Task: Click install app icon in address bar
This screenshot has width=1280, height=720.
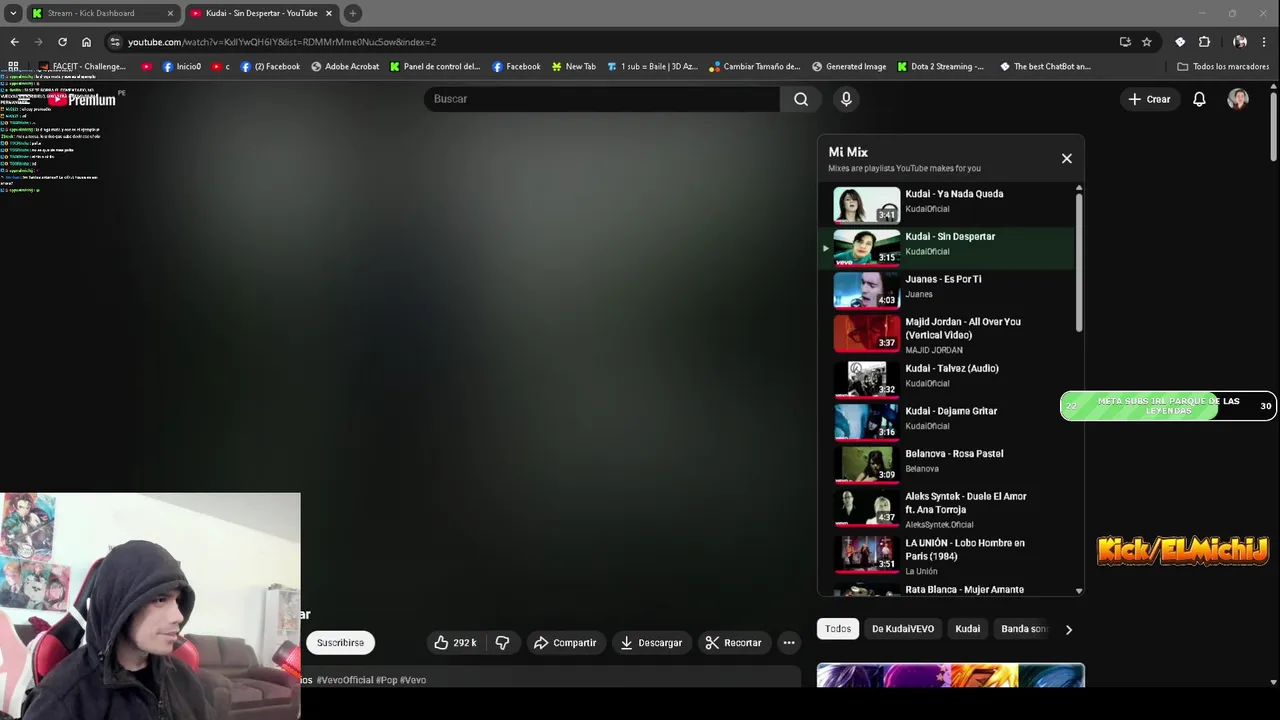Action: [x=1125, y=42]
